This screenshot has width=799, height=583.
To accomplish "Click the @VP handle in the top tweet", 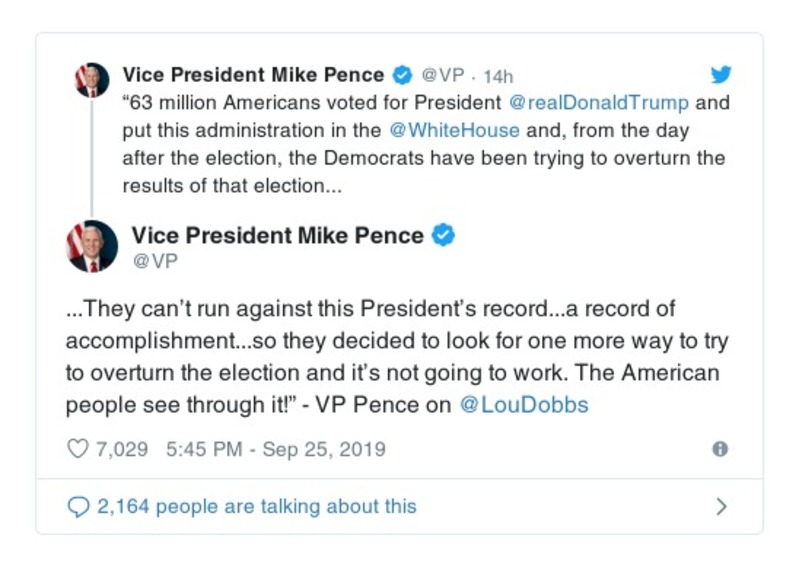I will [441, 76].
